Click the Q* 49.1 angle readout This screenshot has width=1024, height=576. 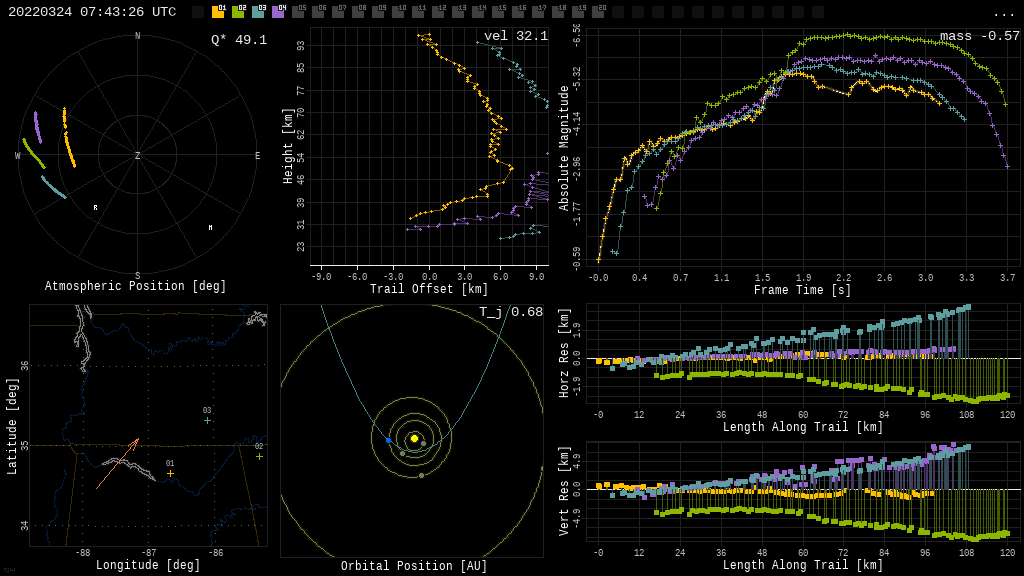[x=238, y=40]
